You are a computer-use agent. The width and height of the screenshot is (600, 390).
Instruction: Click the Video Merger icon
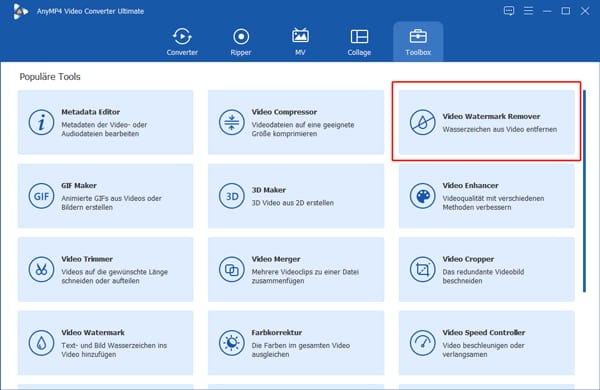click(232, 269)
